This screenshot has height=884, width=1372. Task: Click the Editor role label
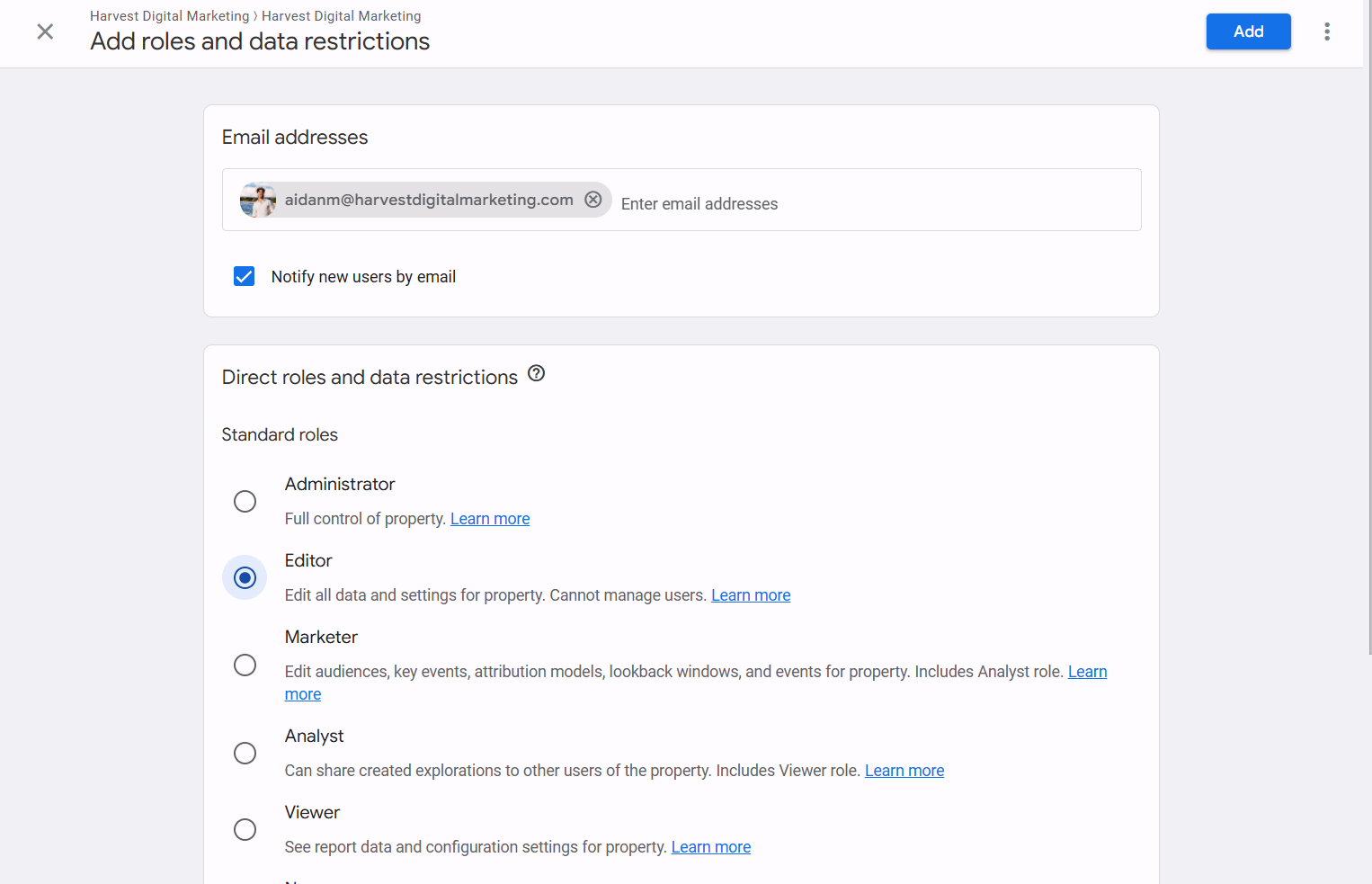308,560
